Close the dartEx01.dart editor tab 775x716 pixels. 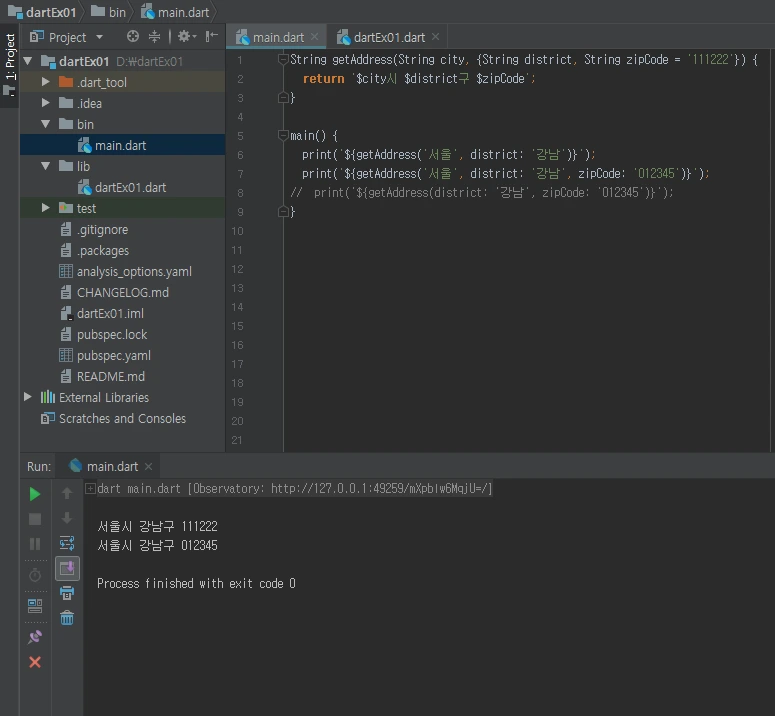[435, 37]
